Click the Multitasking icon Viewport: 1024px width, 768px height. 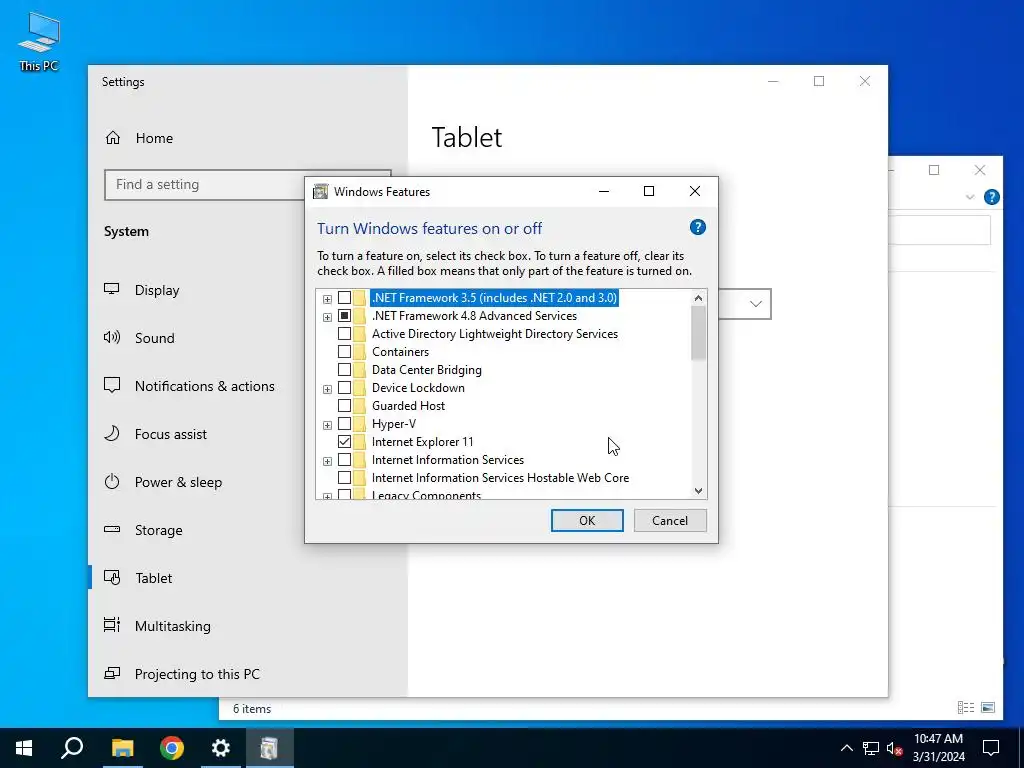112,625
